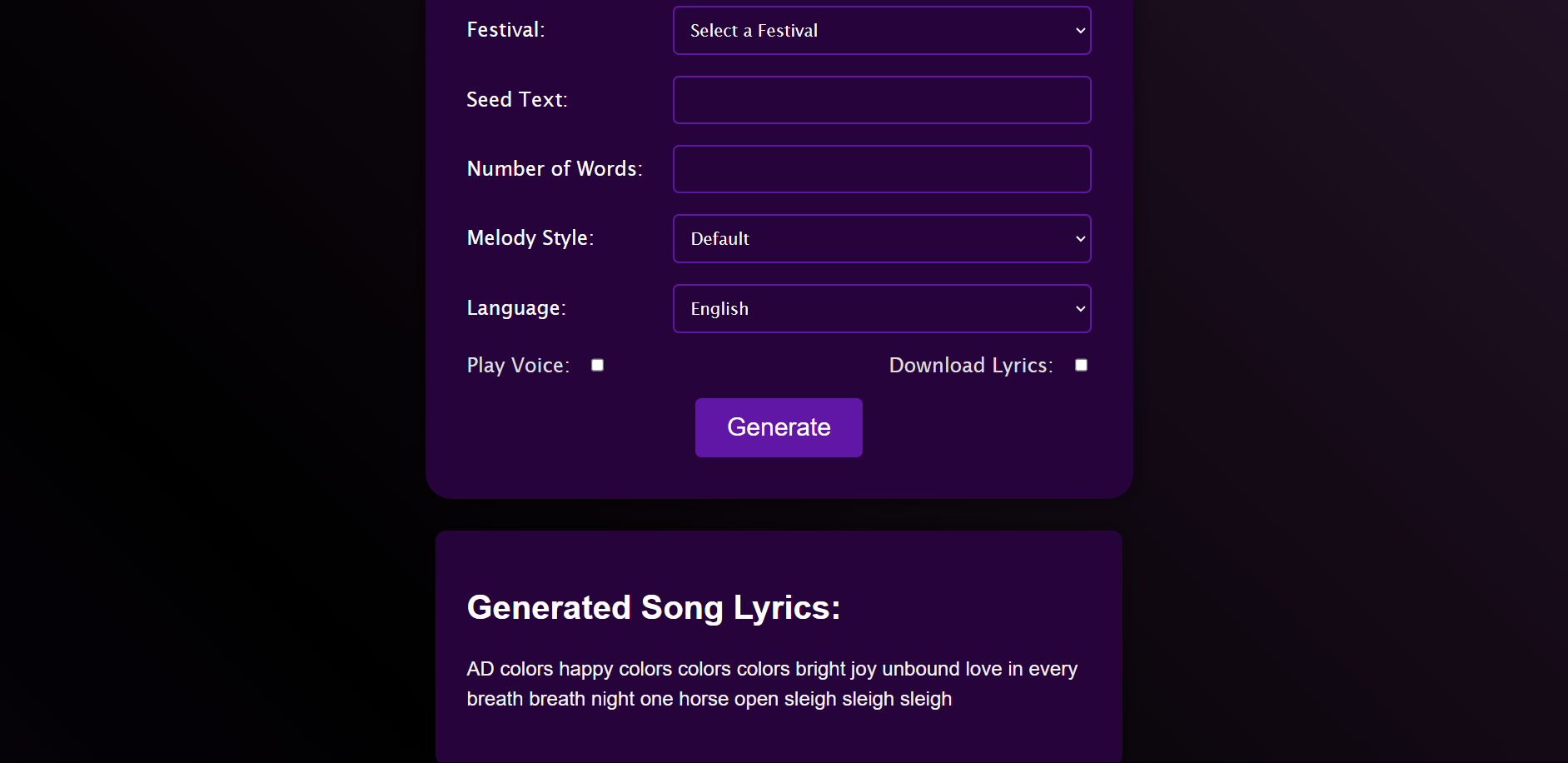This screenshot has width=1568, height=763.
Task: Enable the Play Voice checkbox
Action: [597, 365]
